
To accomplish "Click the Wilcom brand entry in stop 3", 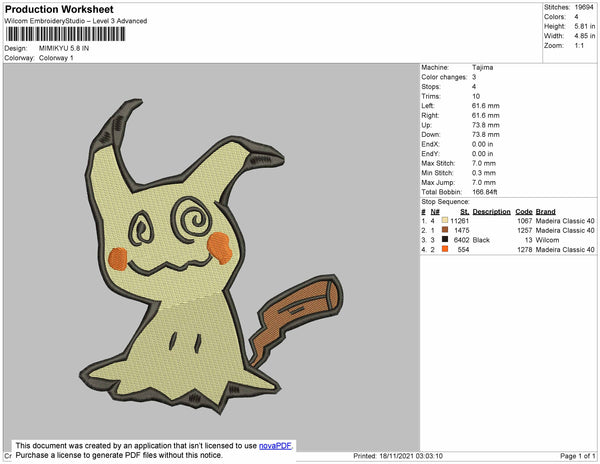I will pos(547,240).
